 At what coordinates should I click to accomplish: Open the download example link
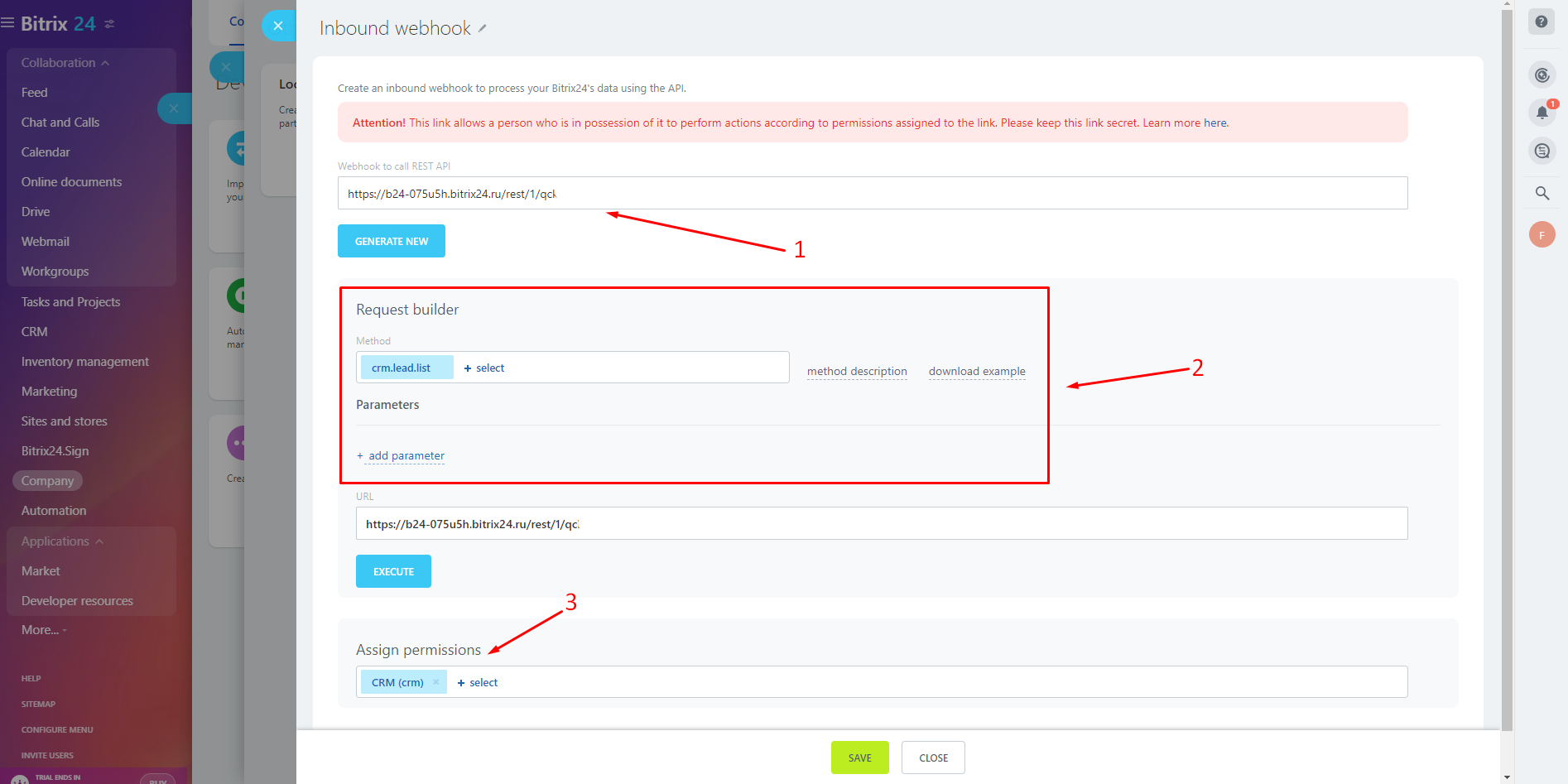coord(976,370)
